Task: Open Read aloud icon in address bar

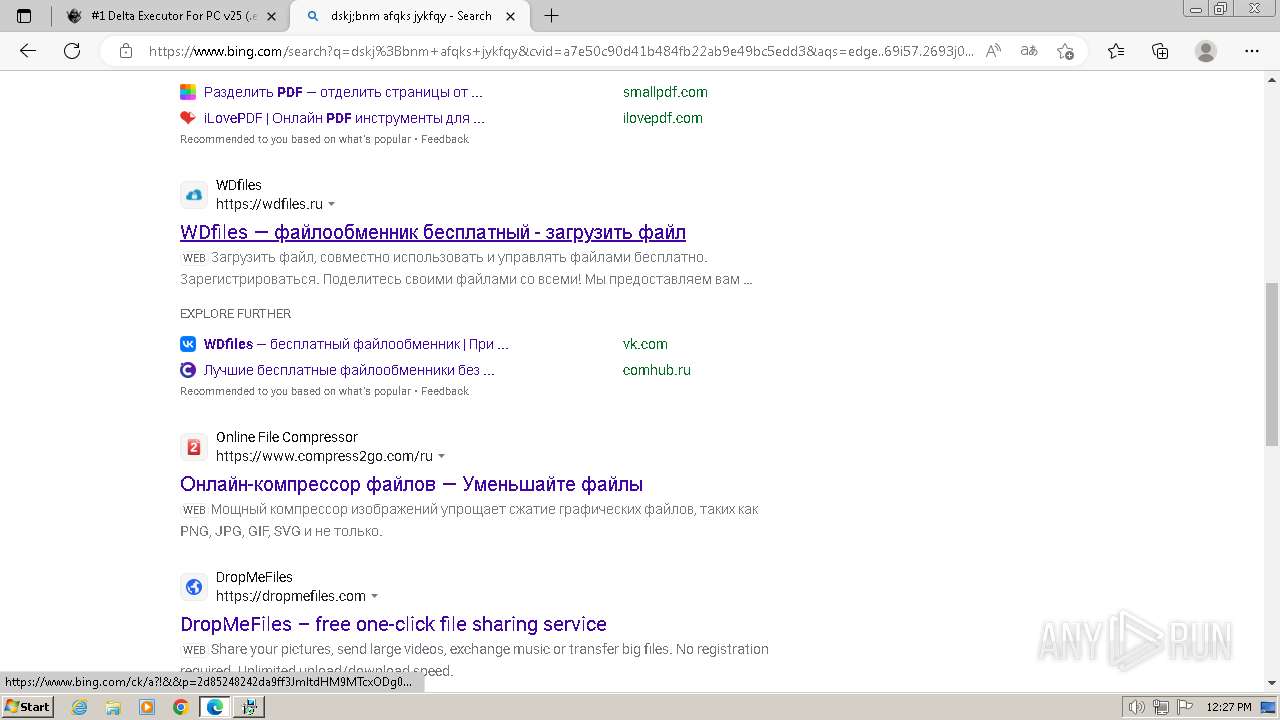Action: (x=993, y=51)
